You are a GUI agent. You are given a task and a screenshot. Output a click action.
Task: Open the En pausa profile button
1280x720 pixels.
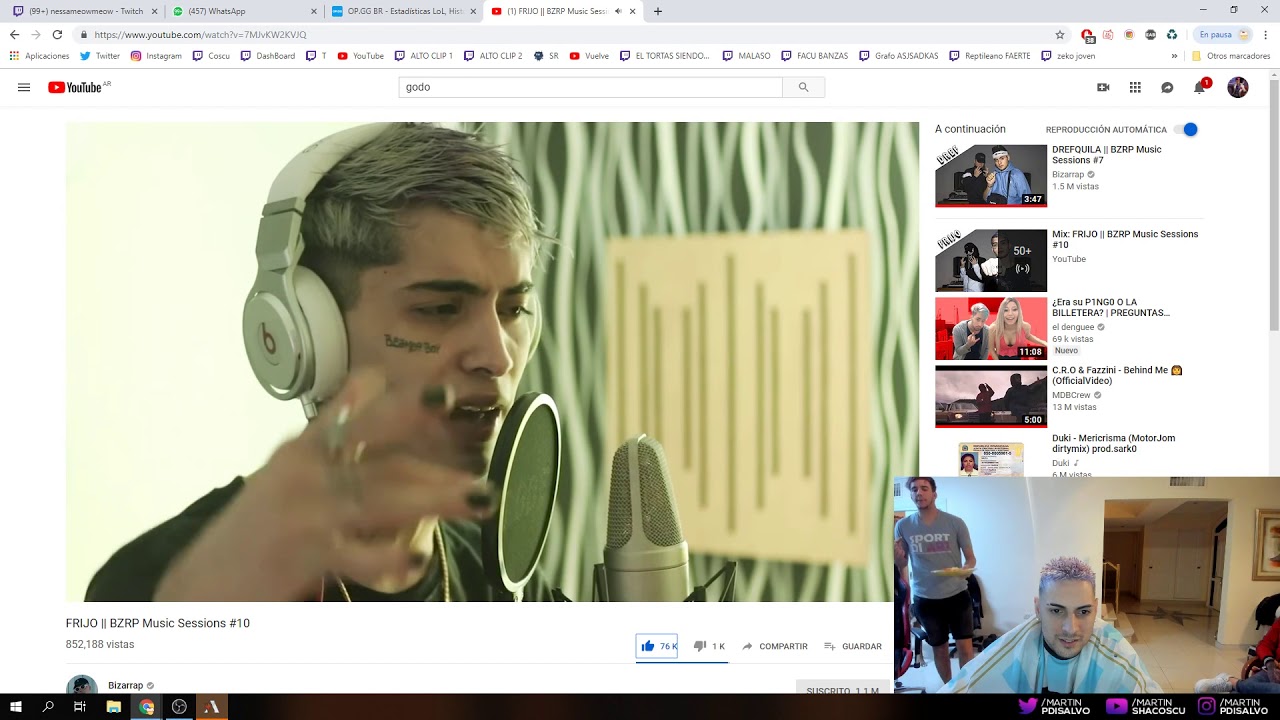pyautogui.click(x=1224, y=34)
